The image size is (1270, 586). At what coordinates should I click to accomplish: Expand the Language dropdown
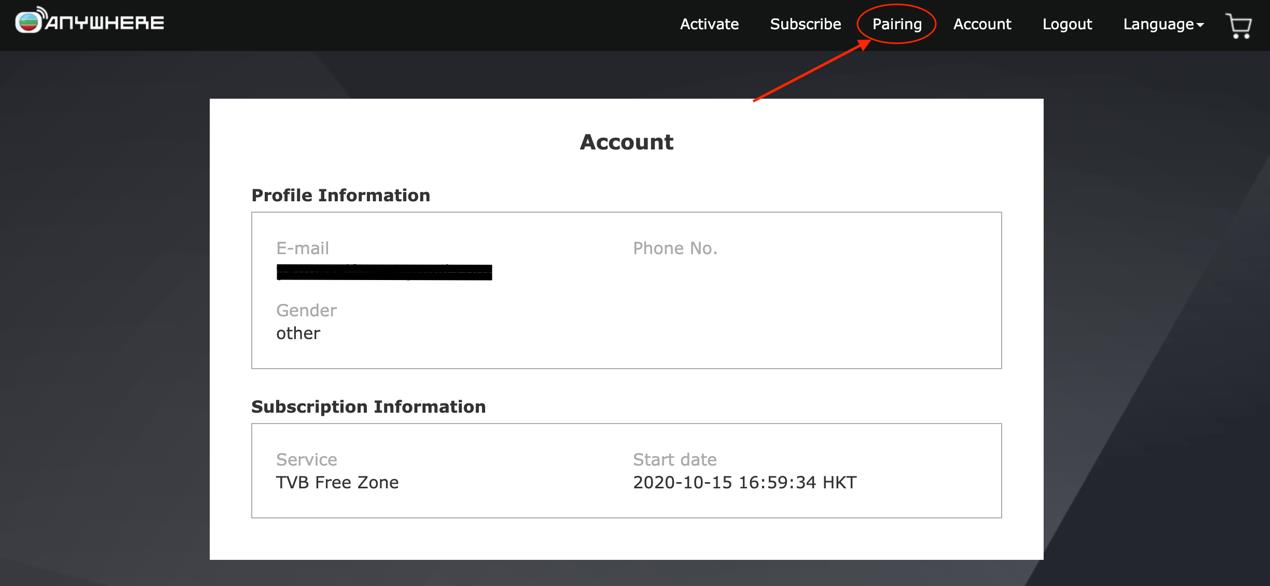(x=1163, y=24)
